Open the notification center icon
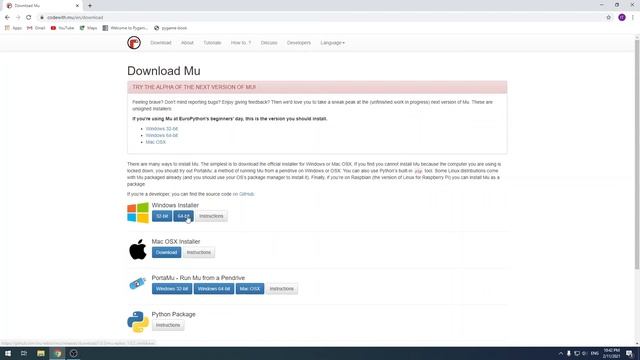Screen dimensions: 640x360 [x=630, y=353]
